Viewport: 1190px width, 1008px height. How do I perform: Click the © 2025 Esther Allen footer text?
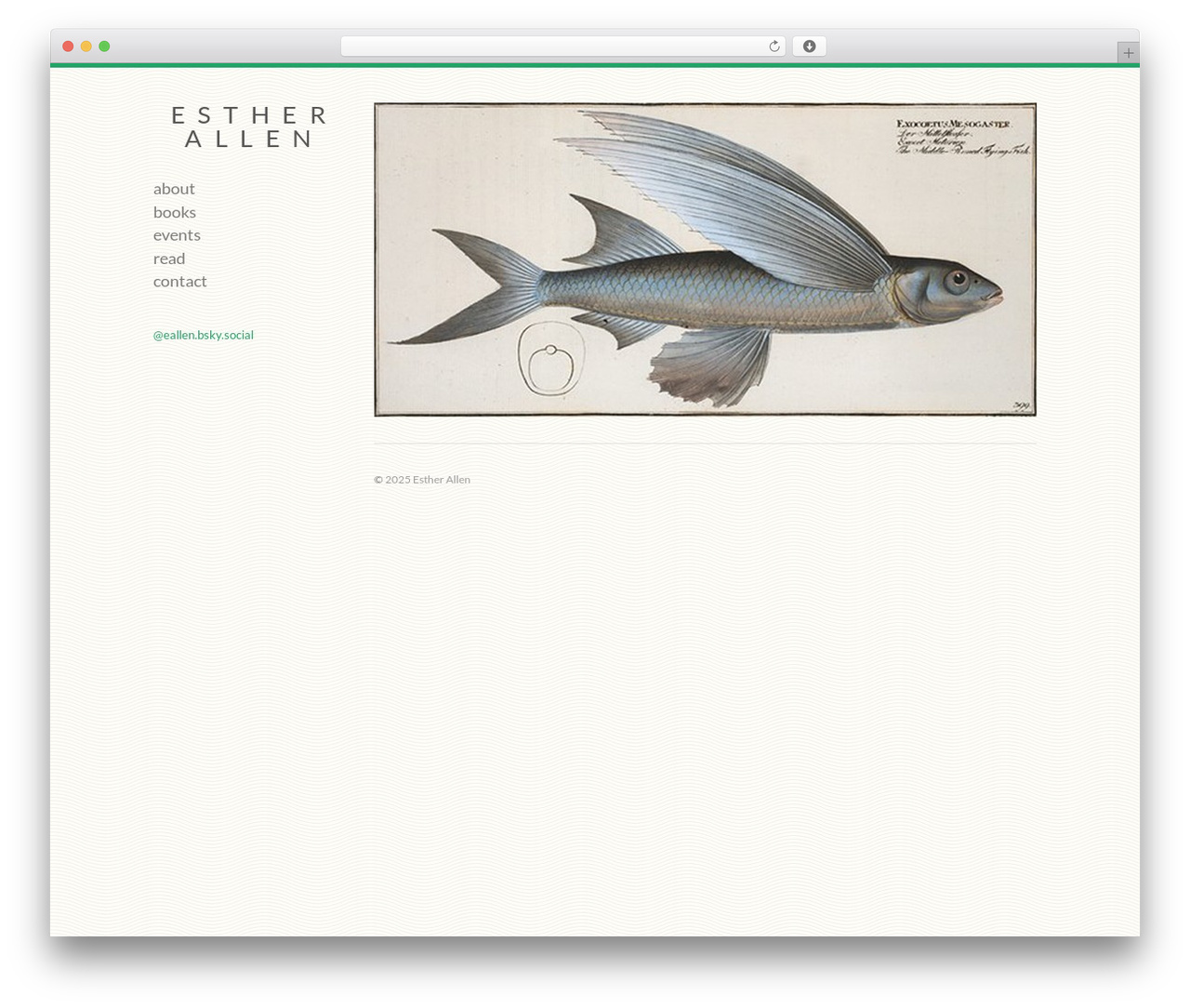pyautogui.click(x=422, y=480)
